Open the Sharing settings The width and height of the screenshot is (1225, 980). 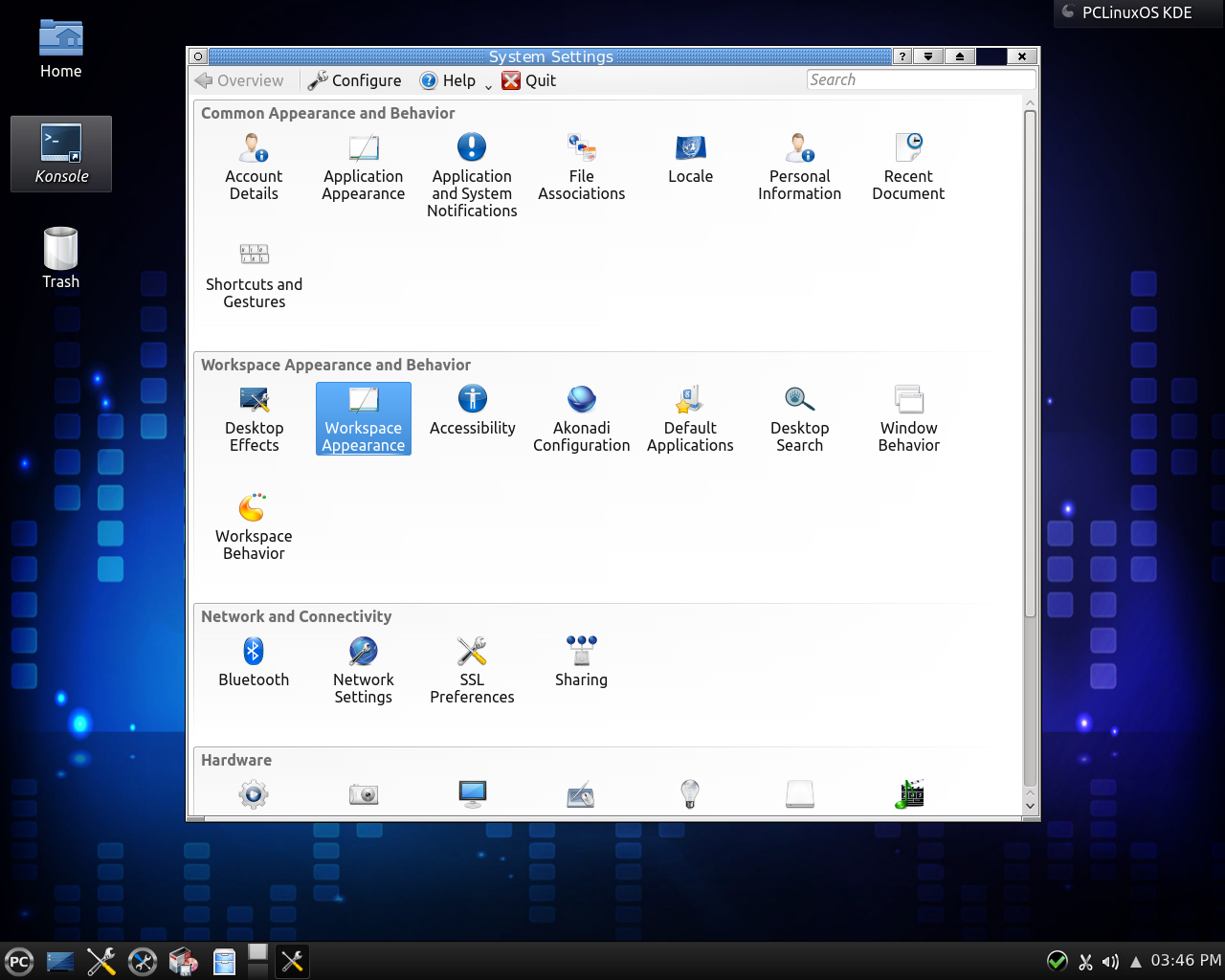581,662
